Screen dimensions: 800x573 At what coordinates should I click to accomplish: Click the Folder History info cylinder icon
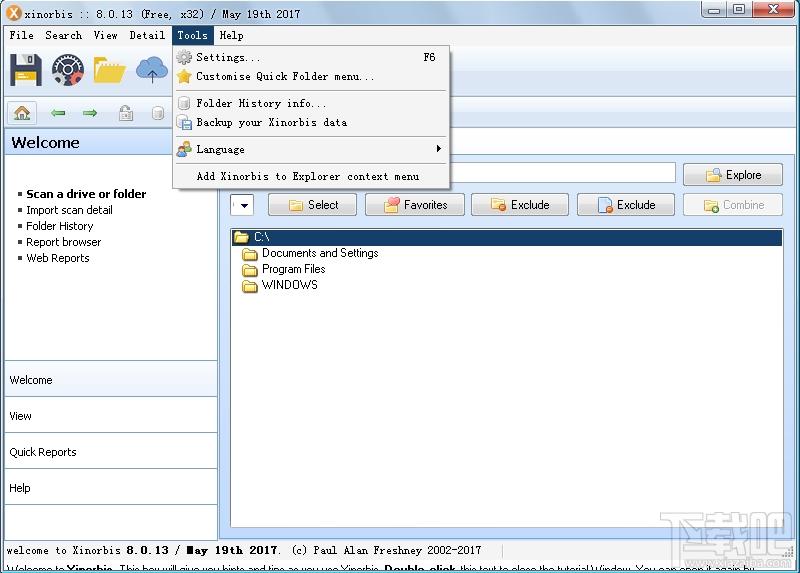point(184,104)
